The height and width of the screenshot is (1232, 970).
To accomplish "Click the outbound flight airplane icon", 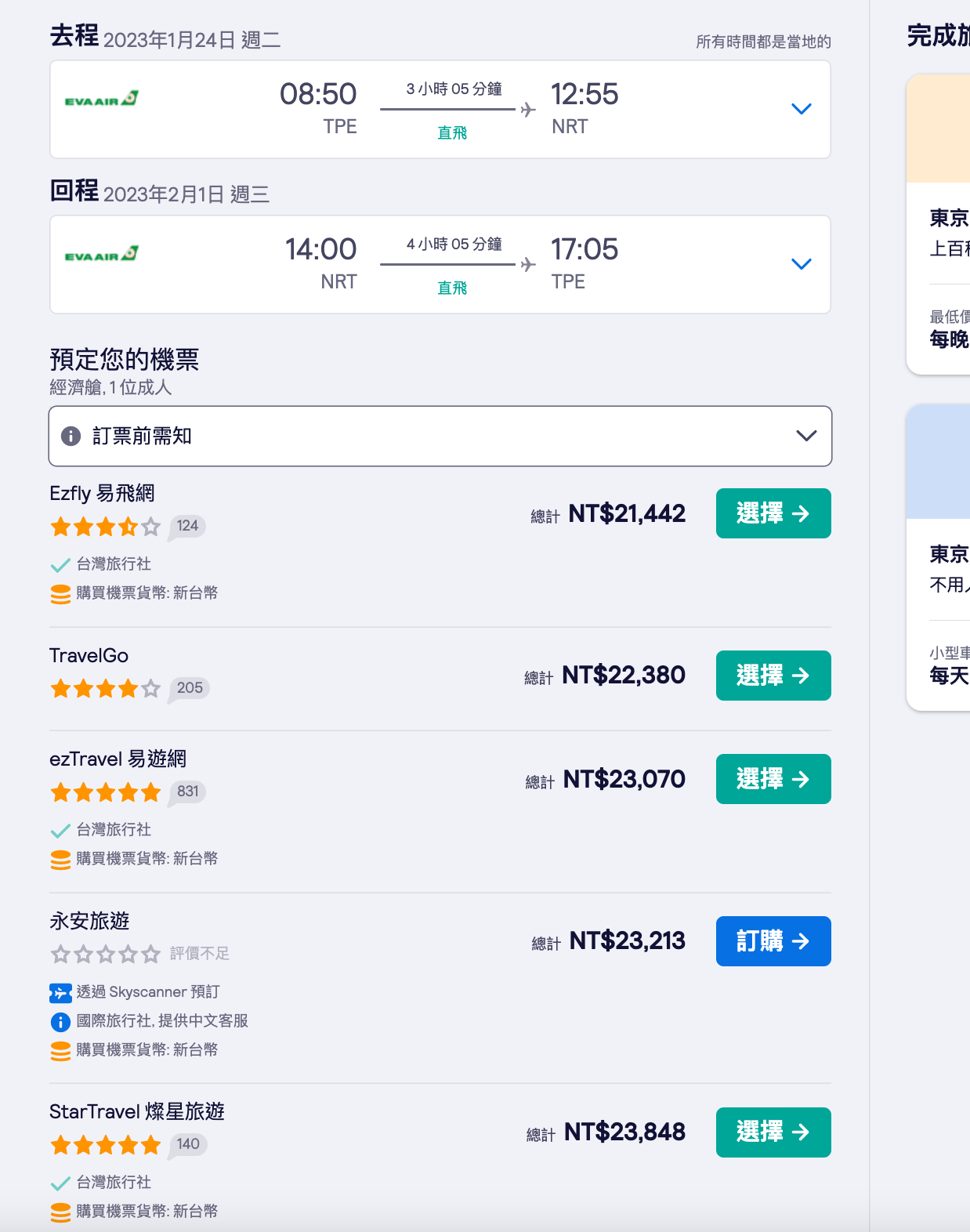I will 528,110.
